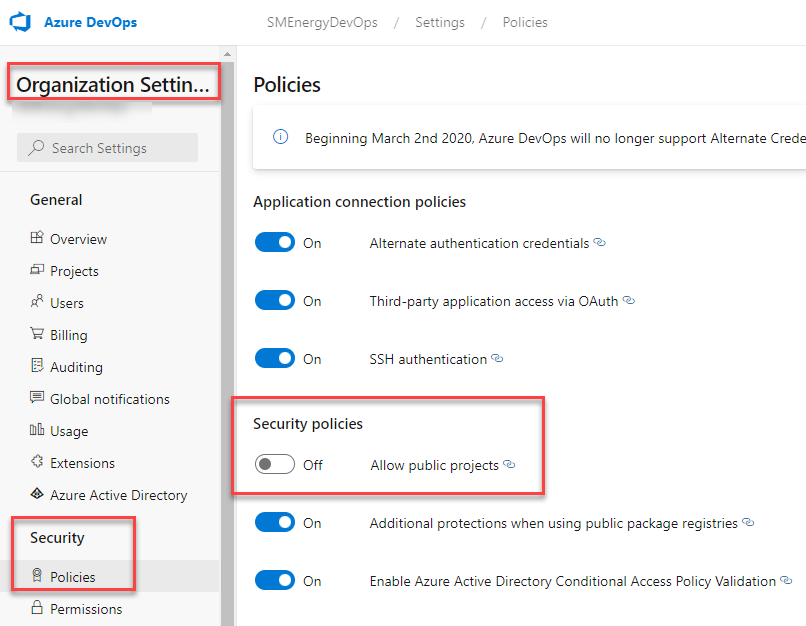Viewport: 806px width, 626px height.
Task: Open Projects settings page
Action: coord(74,271)
